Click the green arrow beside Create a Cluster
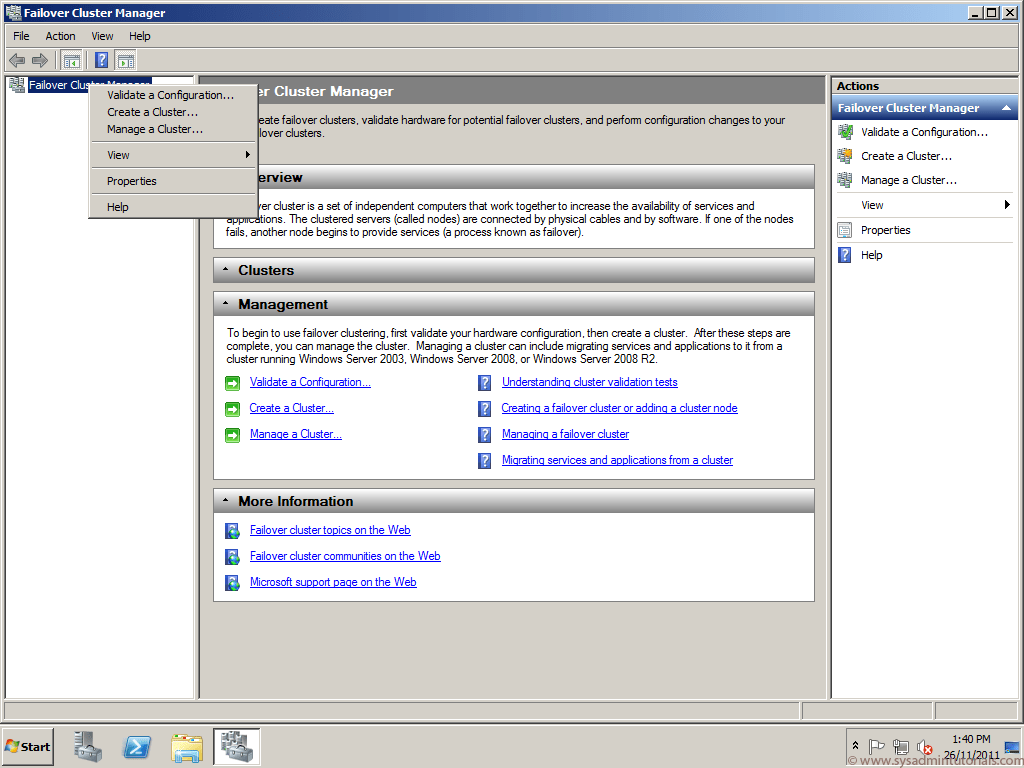 tap(232, 408)
